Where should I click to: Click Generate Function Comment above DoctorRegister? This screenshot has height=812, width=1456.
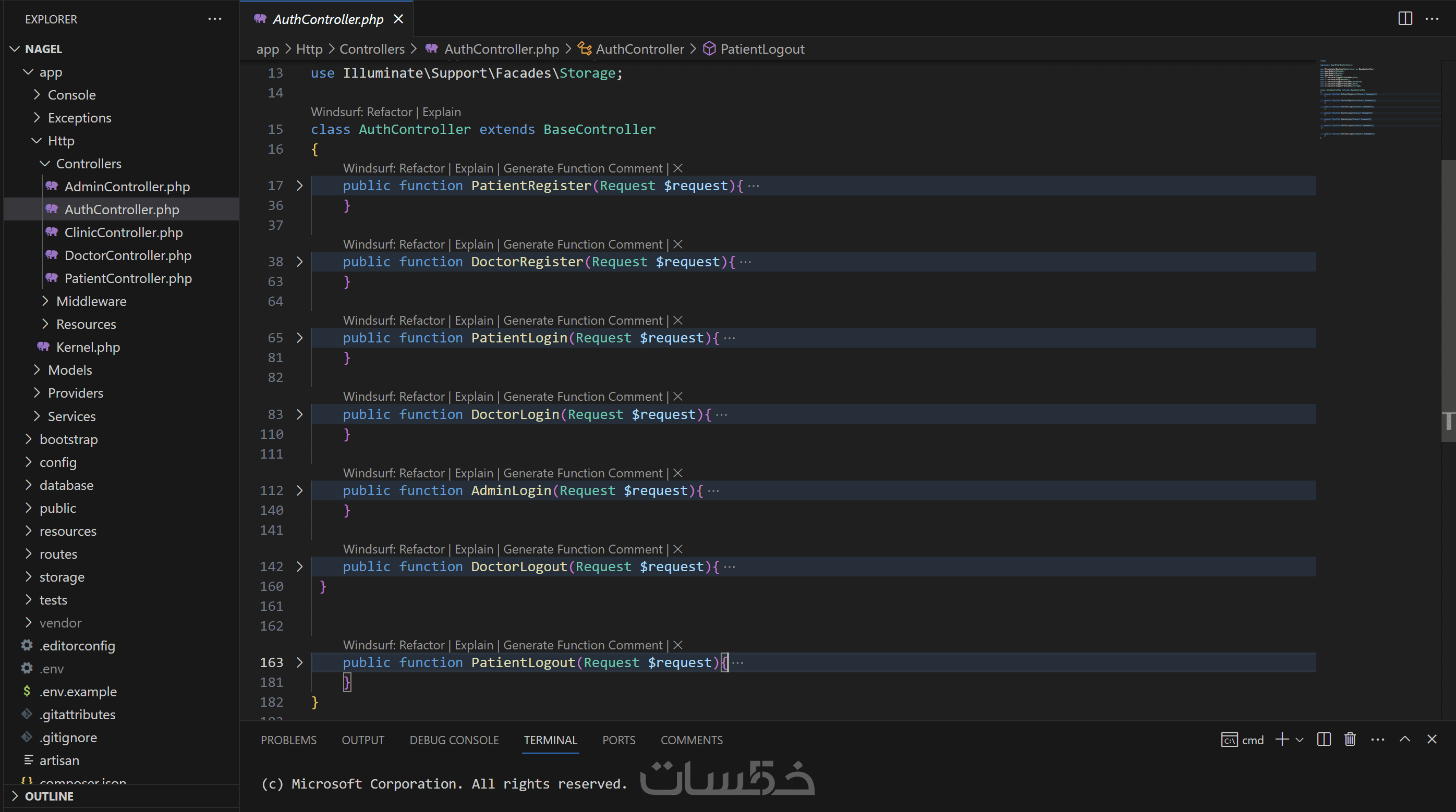582,244
